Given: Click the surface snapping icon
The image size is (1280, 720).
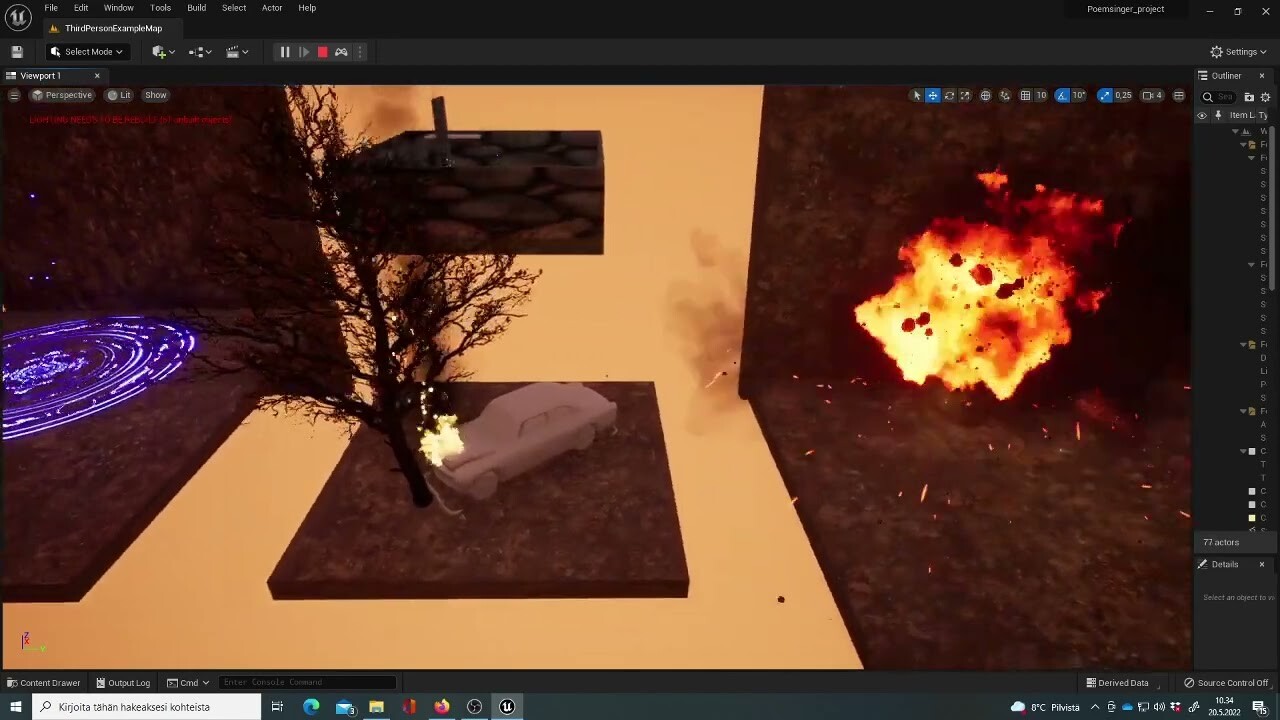Looking at the screenshot, I should [1005, 95].
